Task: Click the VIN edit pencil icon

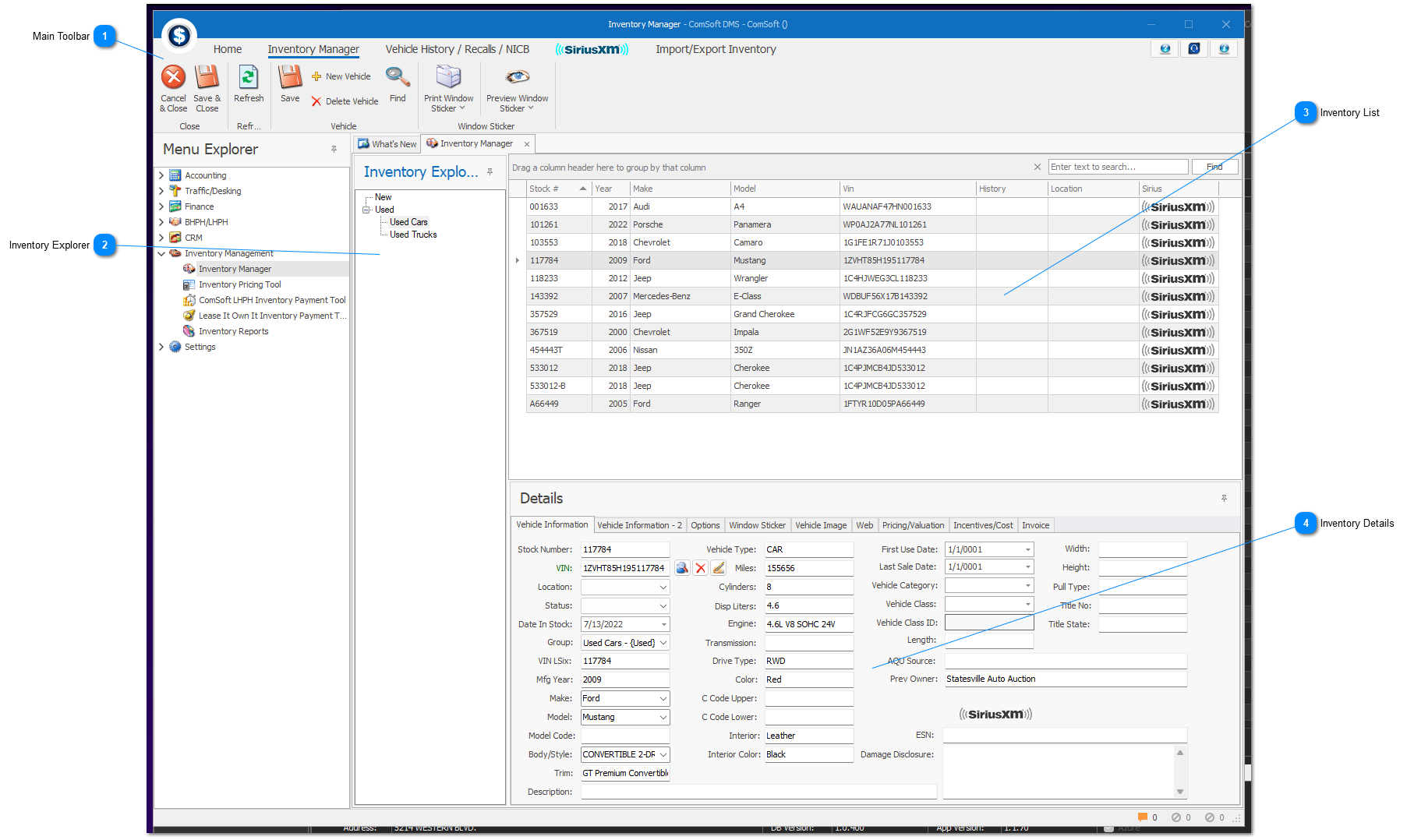Action: pyautogui.click(x=719, y=568)
